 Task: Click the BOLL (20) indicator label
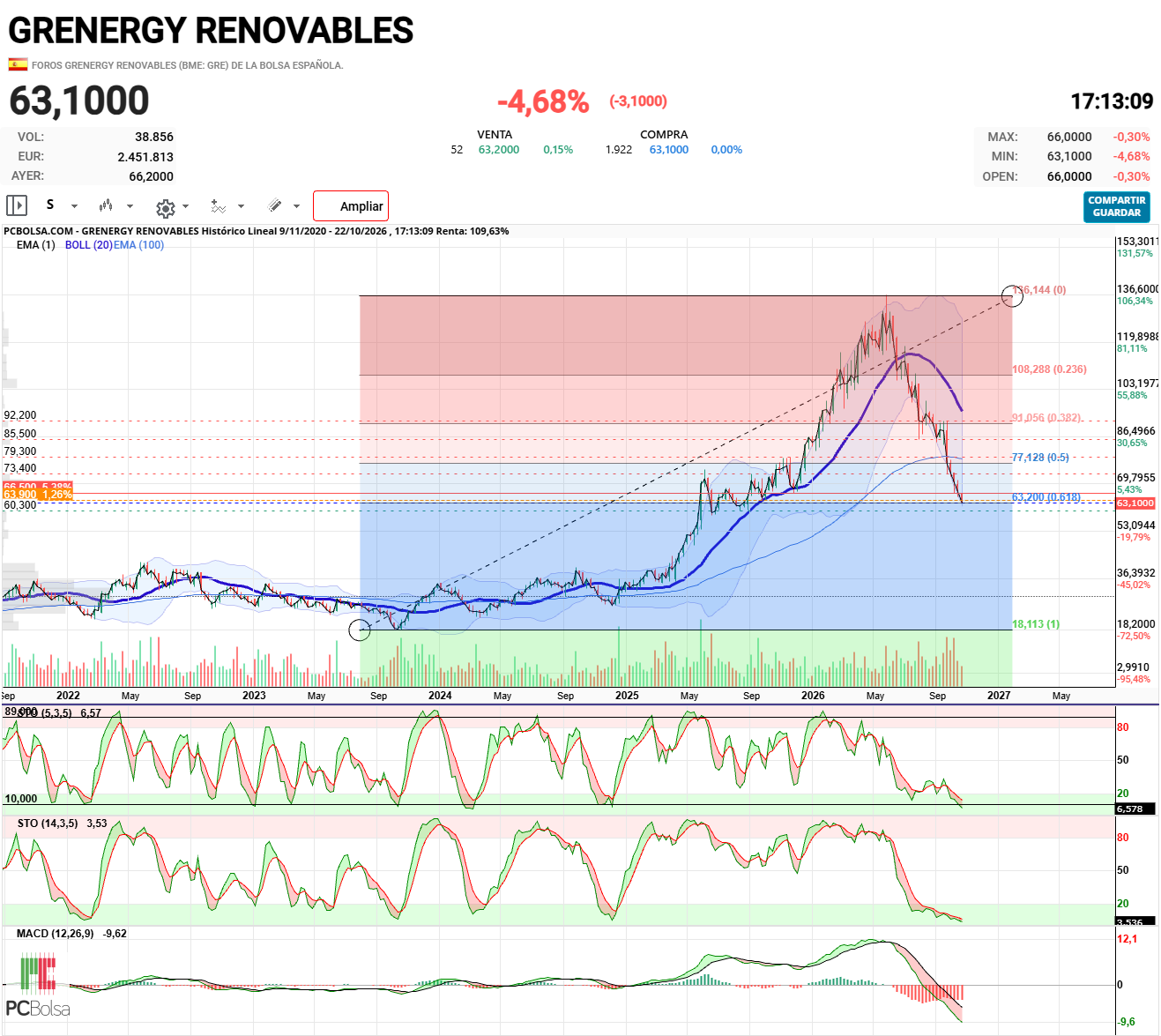coord(88,245)
